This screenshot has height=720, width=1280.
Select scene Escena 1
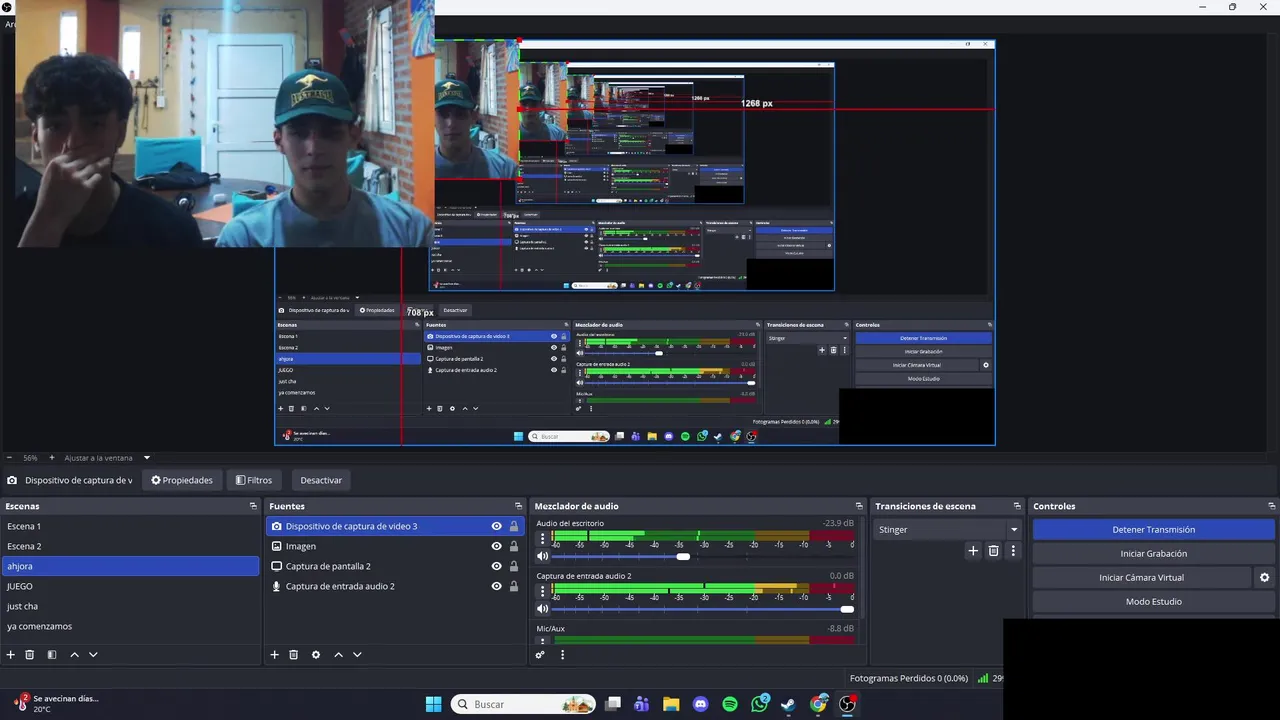[131, 526]
